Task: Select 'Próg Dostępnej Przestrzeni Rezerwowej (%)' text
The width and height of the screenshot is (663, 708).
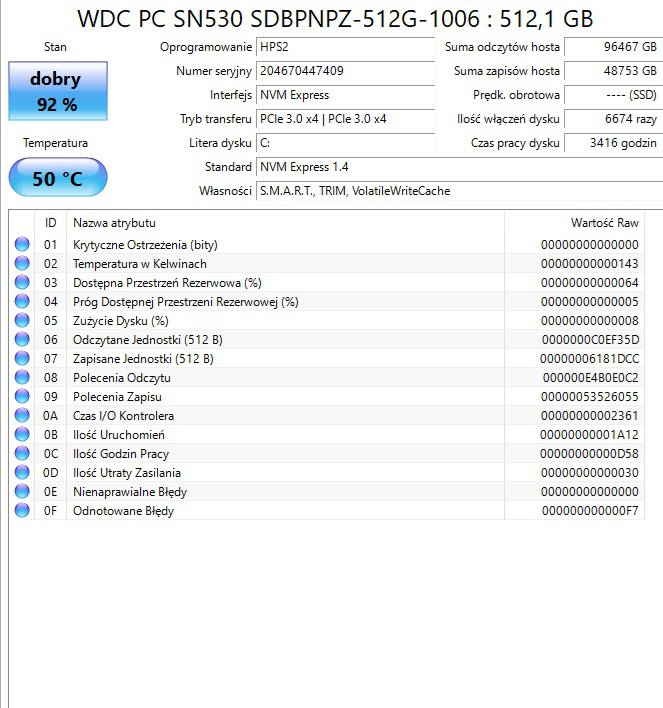Action: tap(186, 302)
